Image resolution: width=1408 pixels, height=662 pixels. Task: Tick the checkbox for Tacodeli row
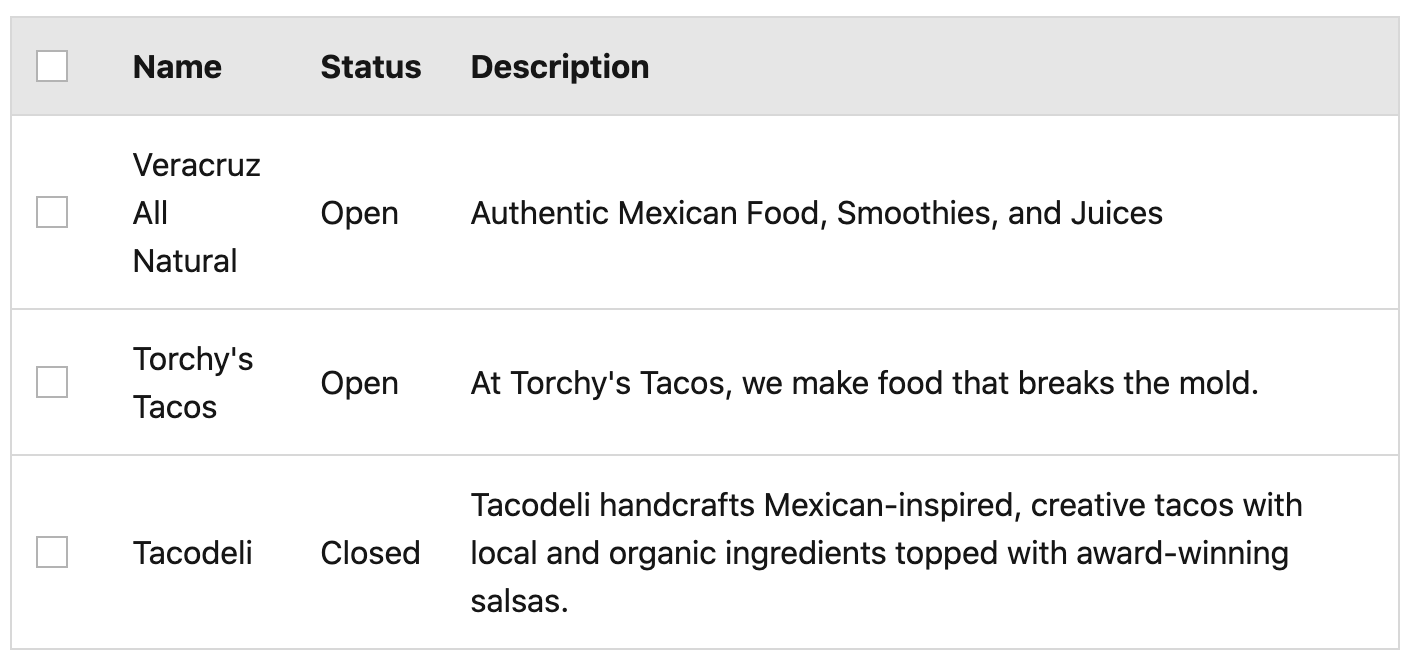pyautogui.click(x=52, y=552)
